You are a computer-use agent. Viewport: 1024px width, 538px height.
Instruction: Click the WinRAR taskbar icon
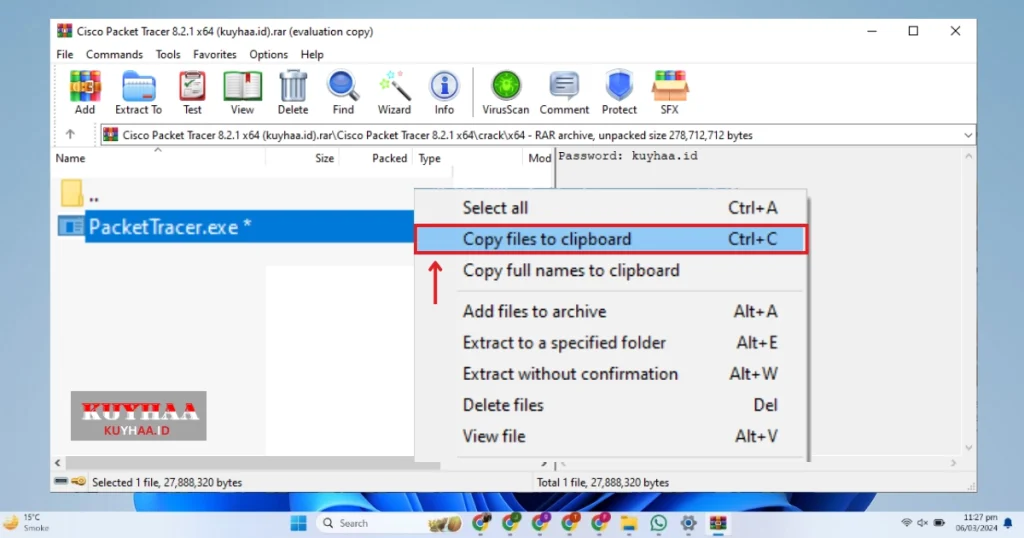(718, 523)
